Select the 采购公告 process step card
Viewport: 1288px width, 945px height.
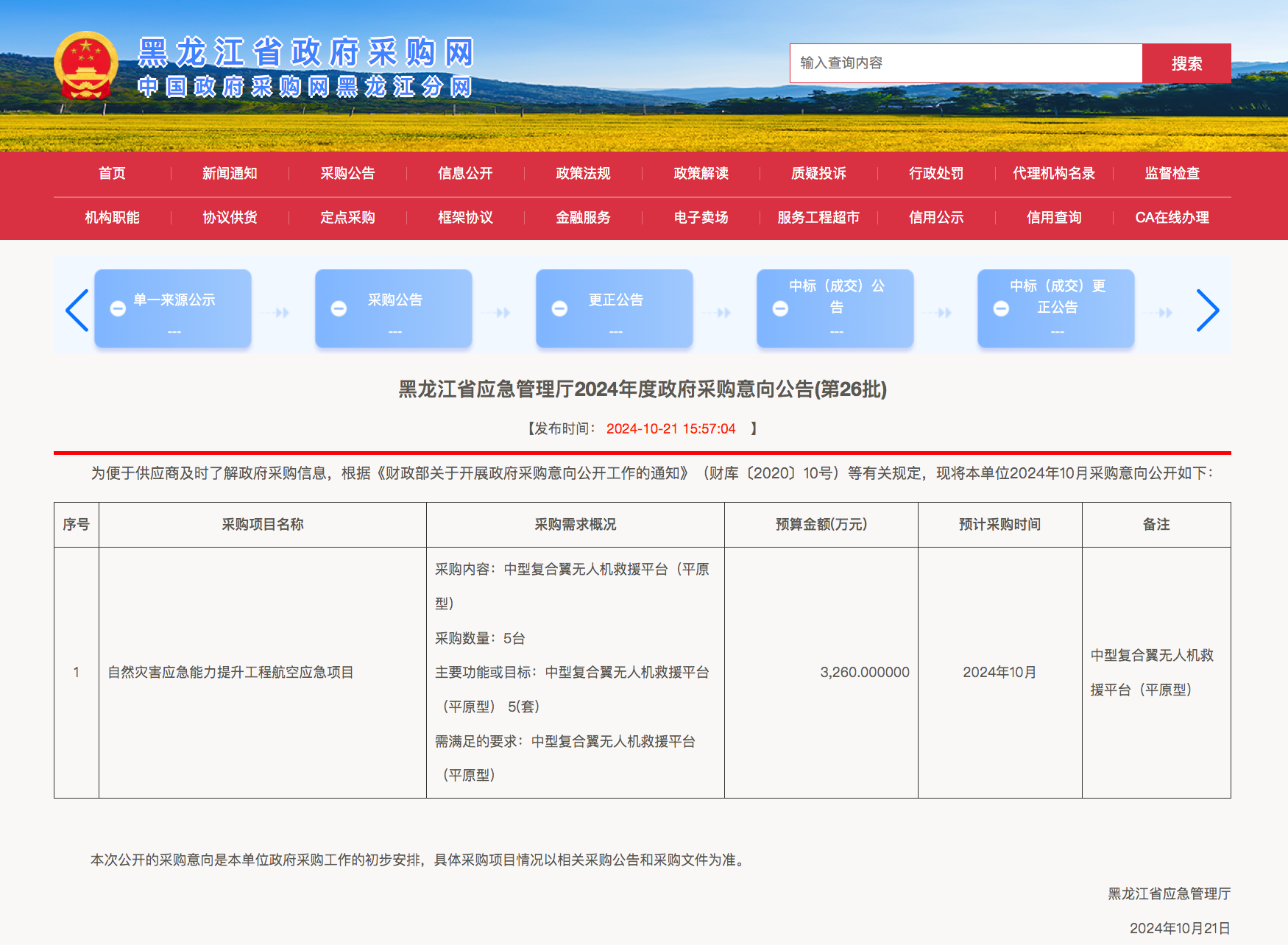pos(394,308)
